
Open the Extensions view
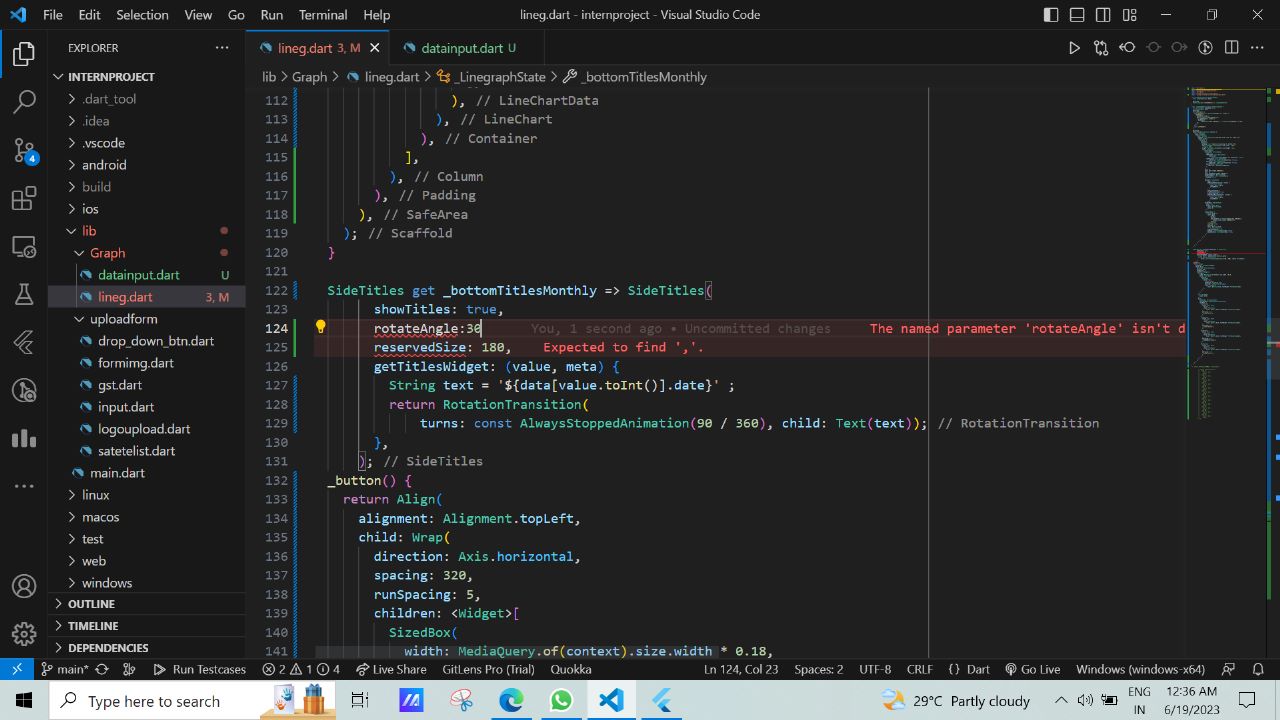click(24, 199)
